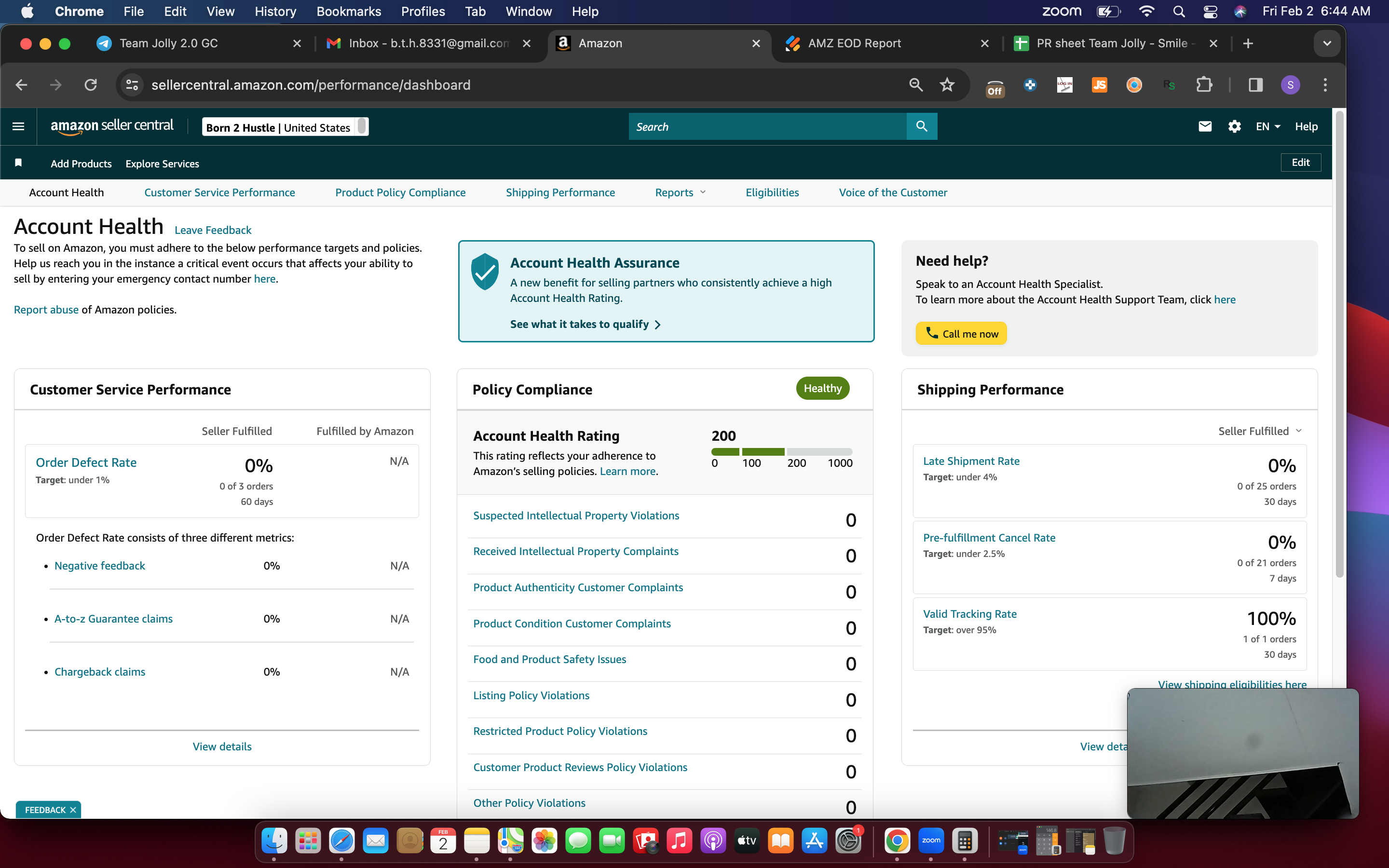This screenshot has height=868, width=1389.
Task: Switch to the Team Jolly 2.0 GC tab
Action: click(198, 43)
